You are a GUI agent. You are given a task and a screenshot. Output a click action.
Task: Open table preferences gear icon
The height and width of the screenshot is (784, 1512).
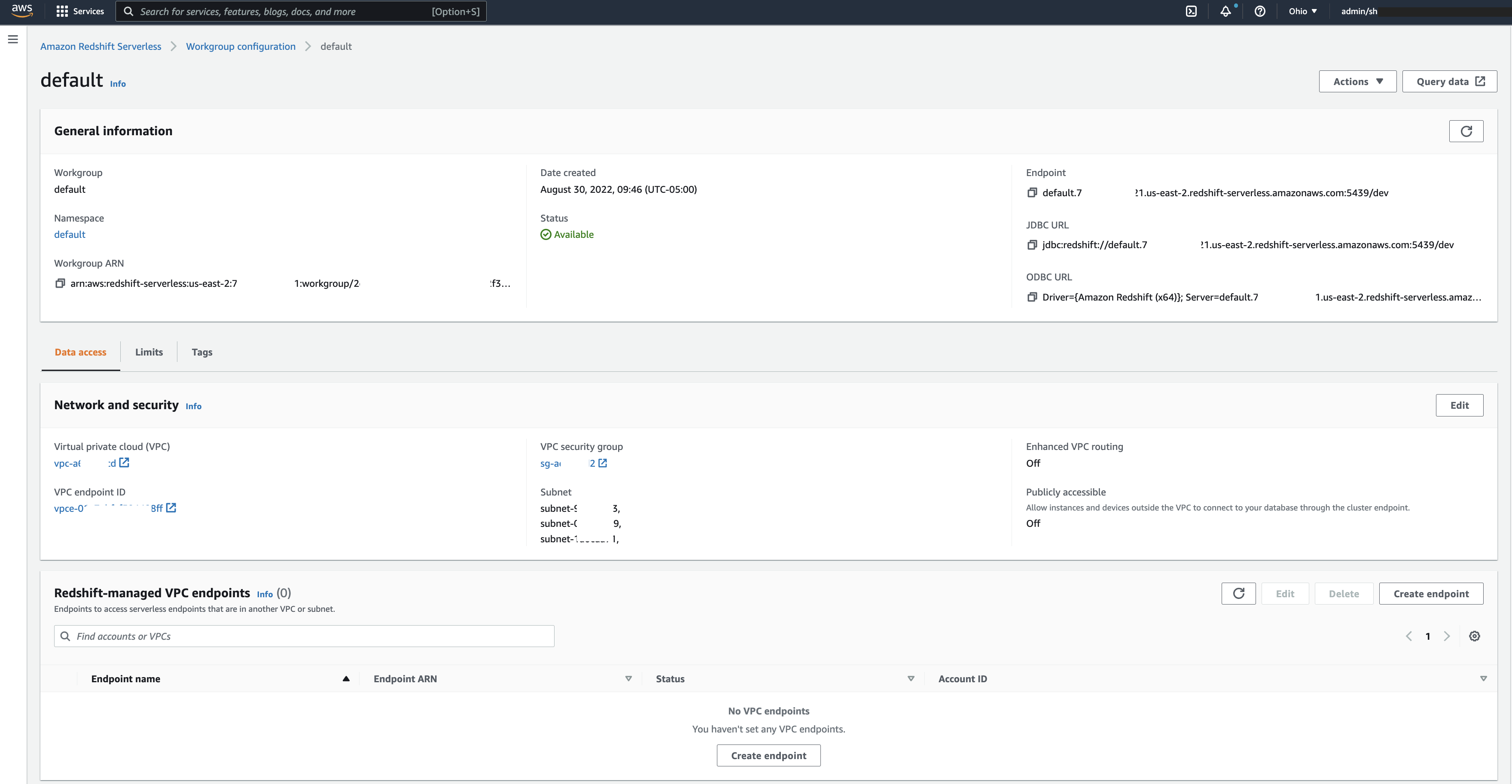click(1474, 636)
